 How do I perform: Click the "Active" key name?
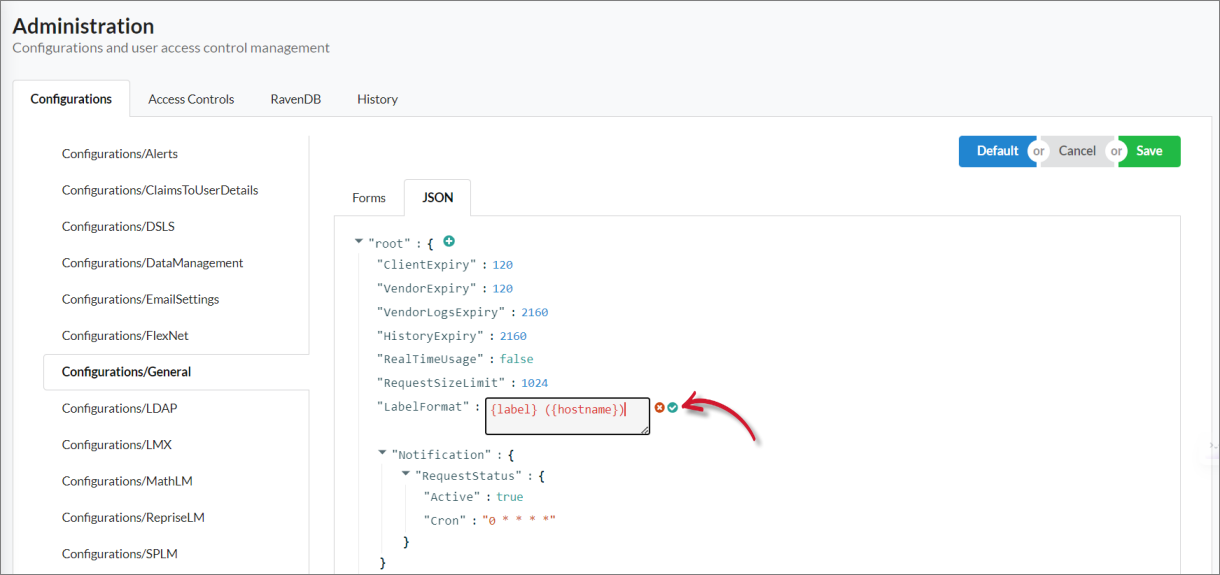tap(452, 497)
